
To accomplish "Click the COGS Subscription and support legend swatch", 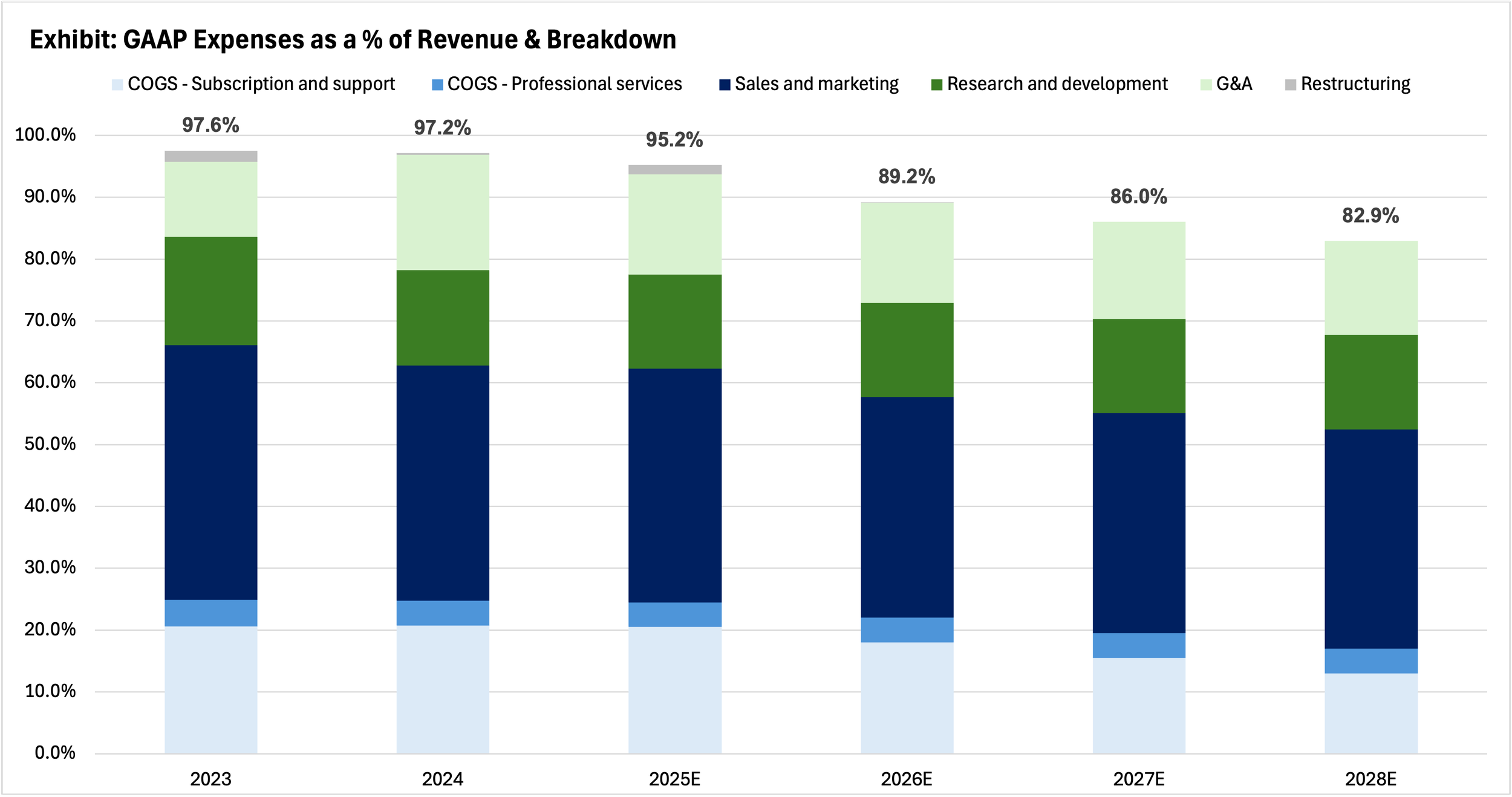I will pyautogui.click(x=117, y=85).
